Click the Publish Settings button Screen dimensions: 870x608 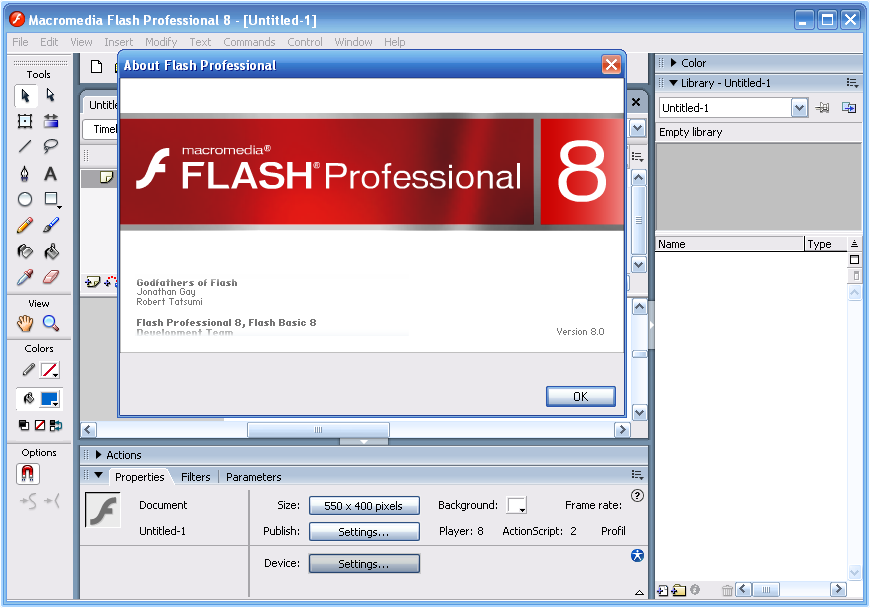(364, 531)
